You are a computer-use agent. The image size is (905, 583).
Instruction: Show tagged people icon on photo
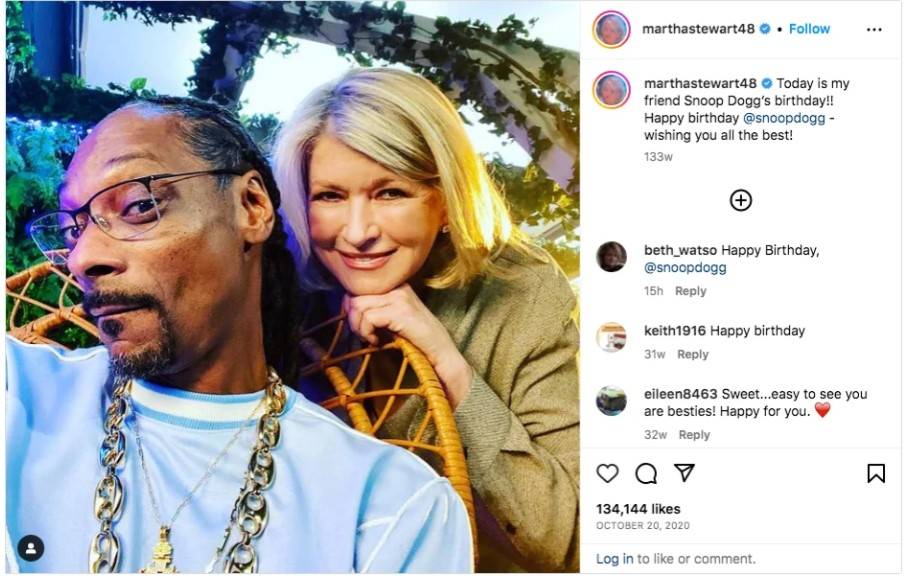[31, 548]
